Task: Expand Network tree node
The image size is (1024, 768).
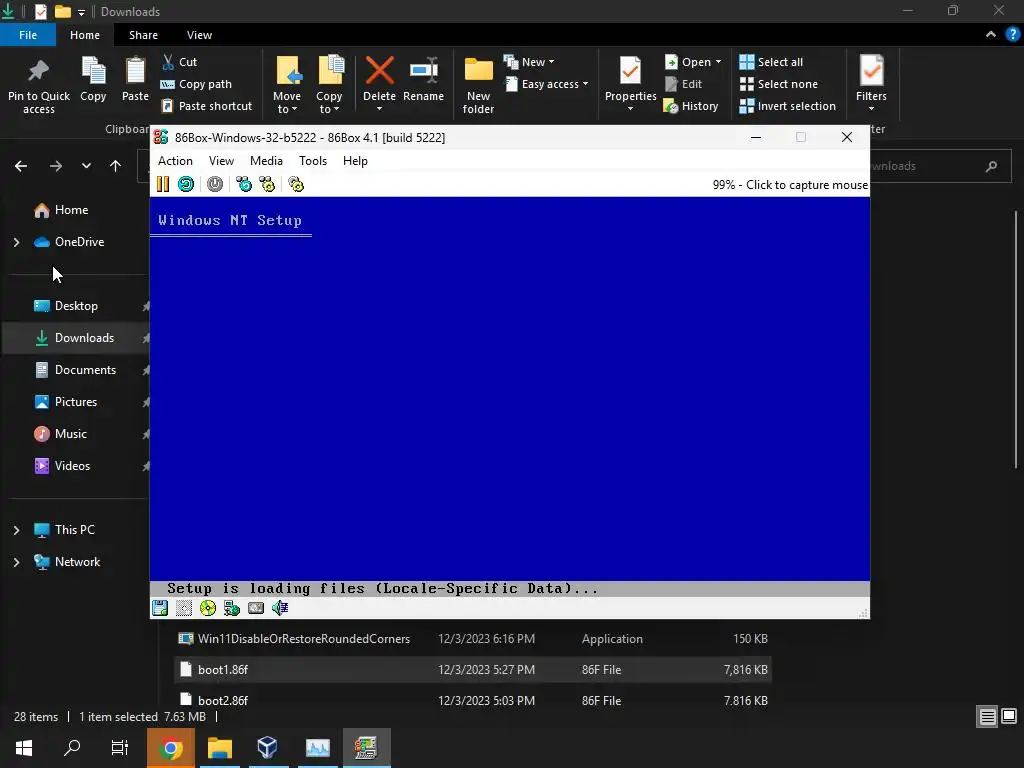Action: click(x=16, y=562)
